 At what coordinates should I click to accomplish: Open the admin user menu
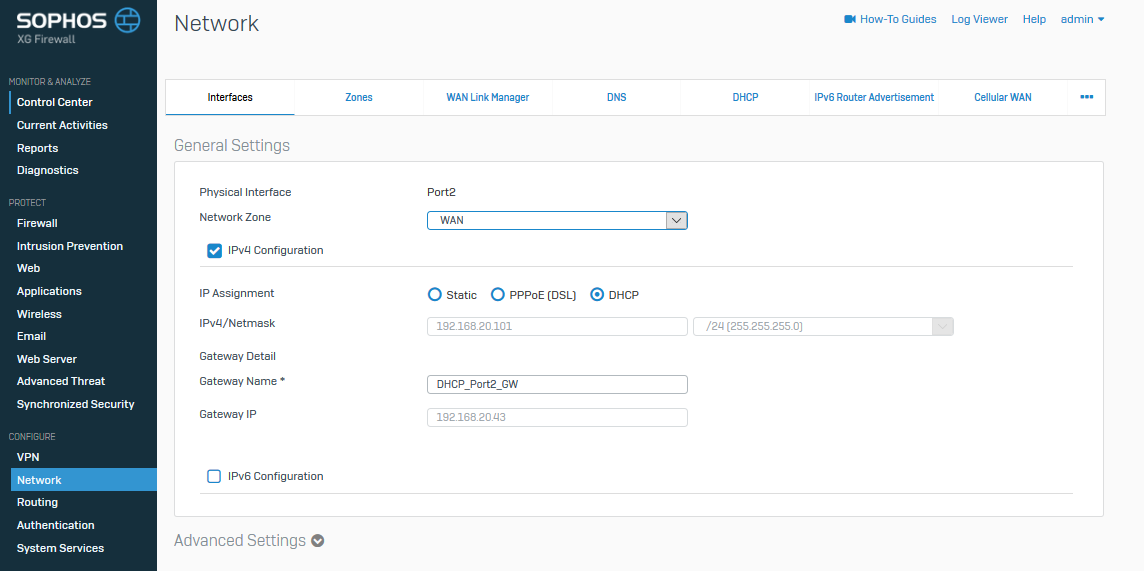click(1082, 19)
